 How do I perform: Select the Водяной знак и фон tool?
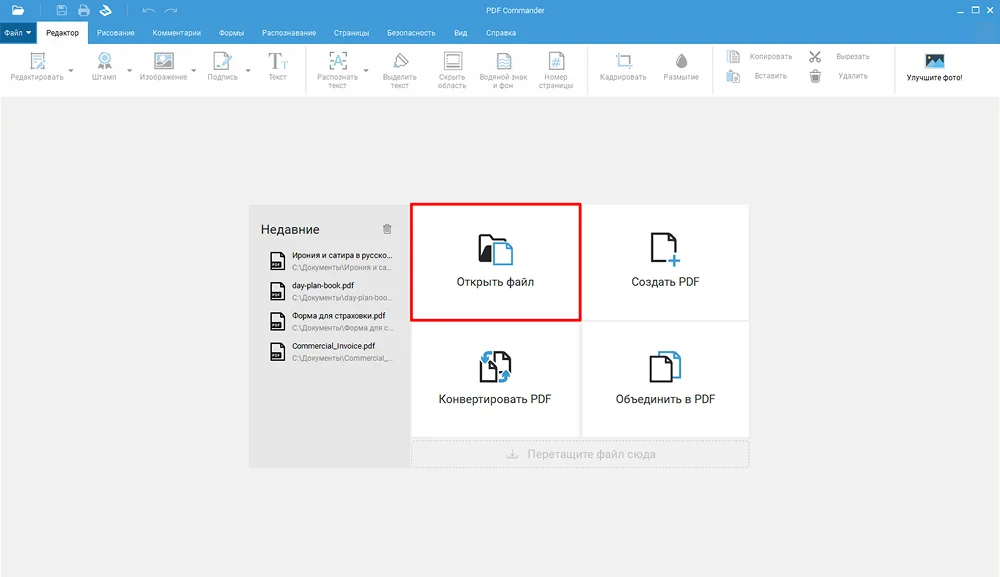(503, 70)
